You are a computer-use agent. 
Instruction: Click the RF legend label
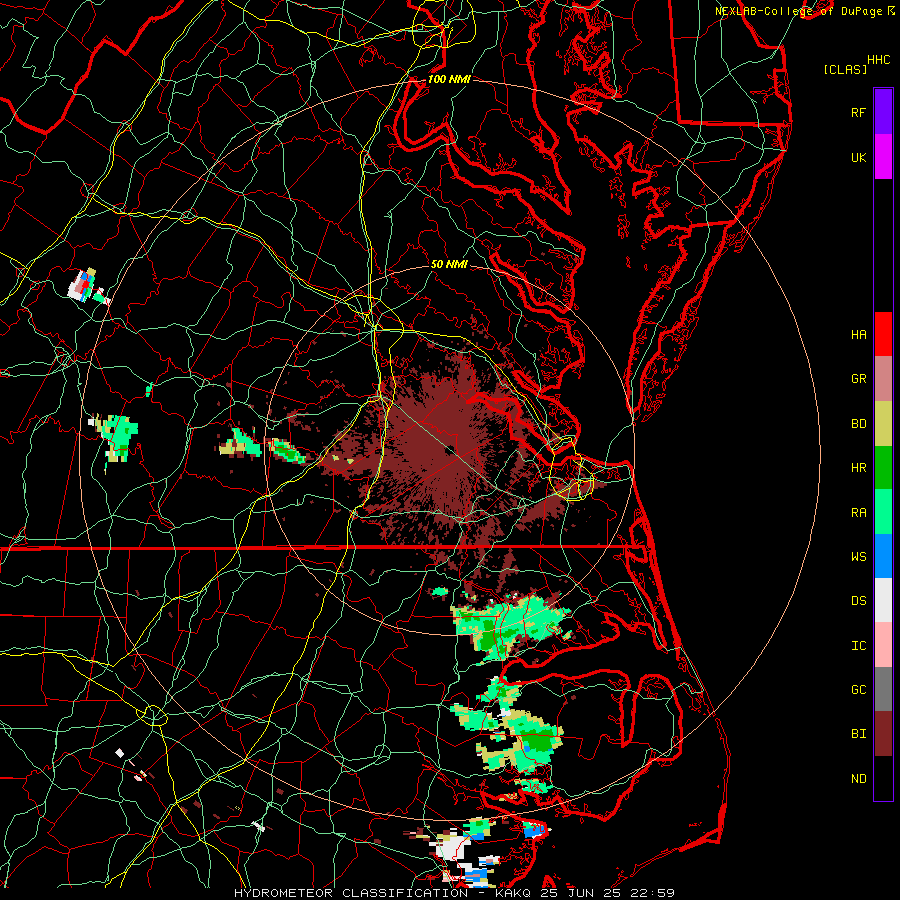tap(858, 112)
